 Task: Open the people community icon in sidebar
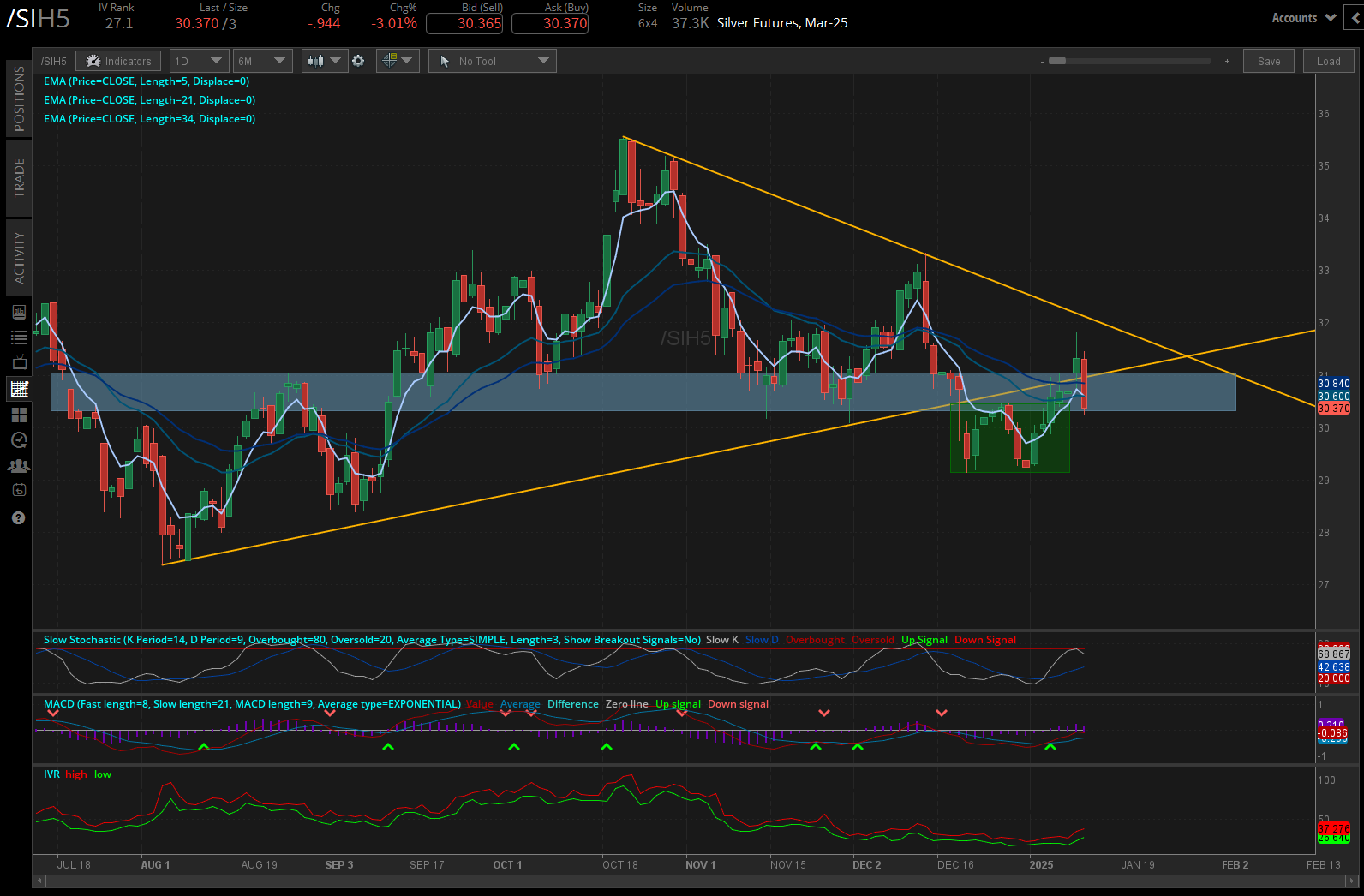[x=19, y=466]
